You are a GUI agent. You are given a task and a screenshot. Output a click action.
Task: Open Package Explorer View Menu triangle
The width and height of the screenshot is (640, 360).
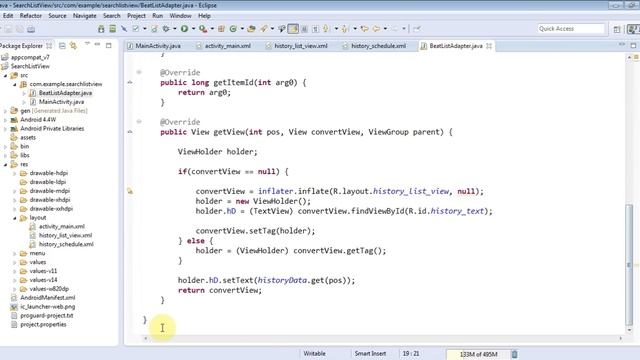[x=87, y=44]
